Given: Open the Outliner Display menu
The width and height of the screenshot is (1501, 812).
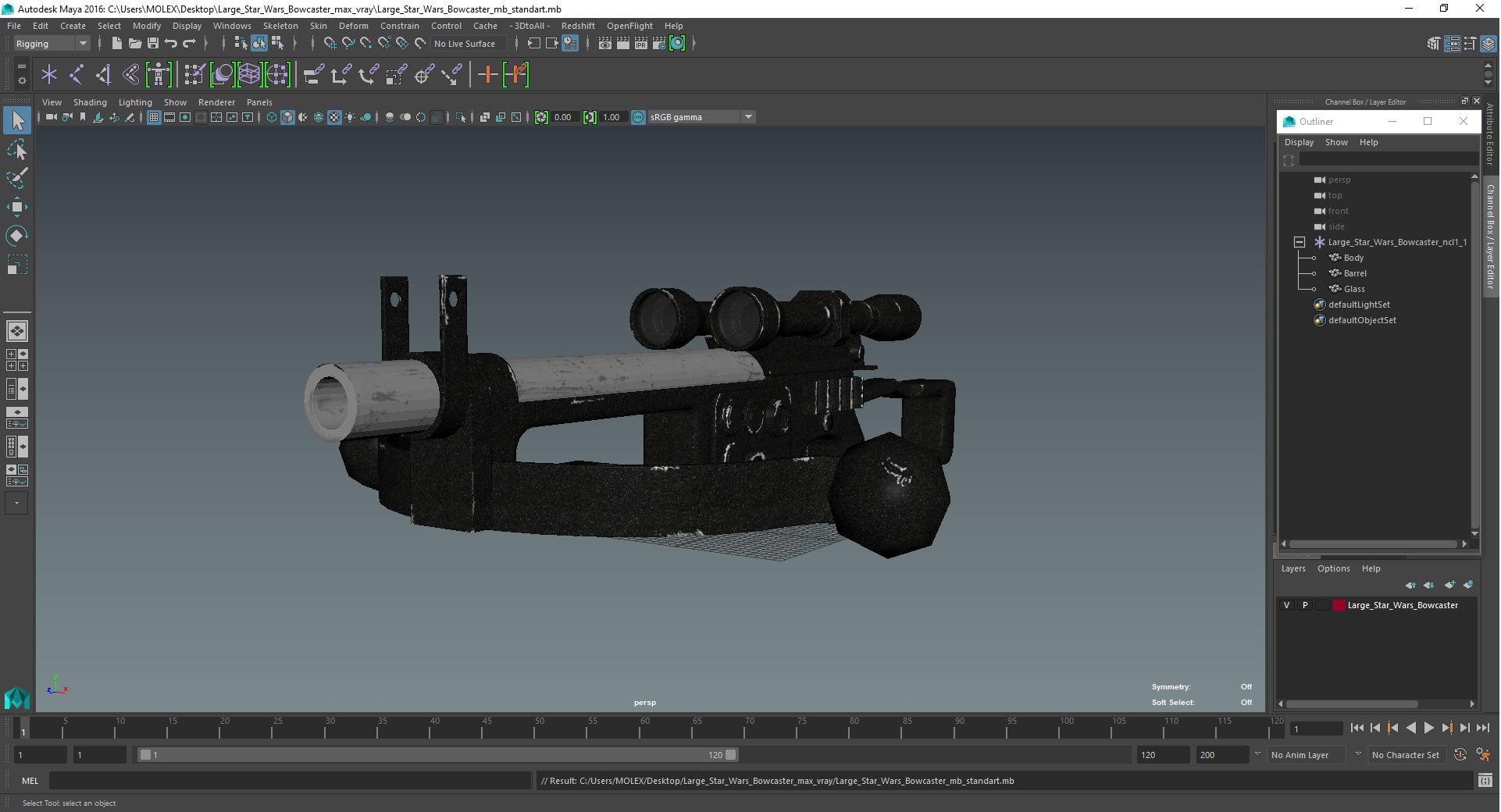Looking at the screenshot, I should point(1299,142).
